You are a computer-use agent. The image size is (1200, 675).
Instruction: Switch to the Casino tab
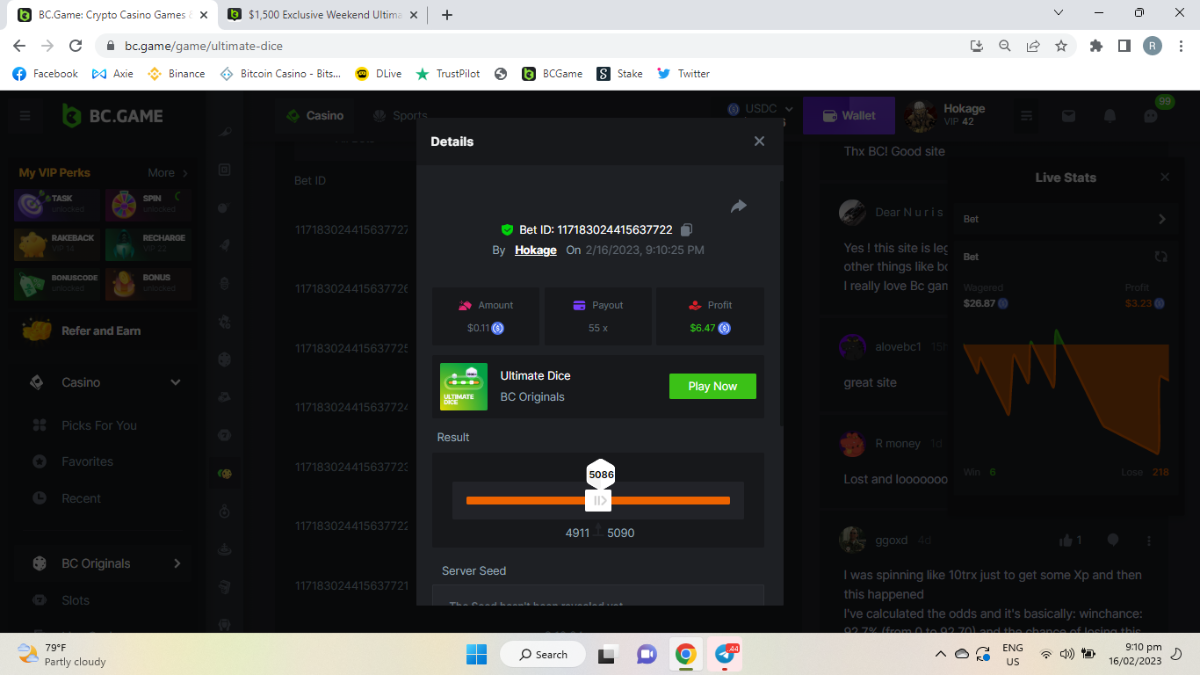coord(315,116)
